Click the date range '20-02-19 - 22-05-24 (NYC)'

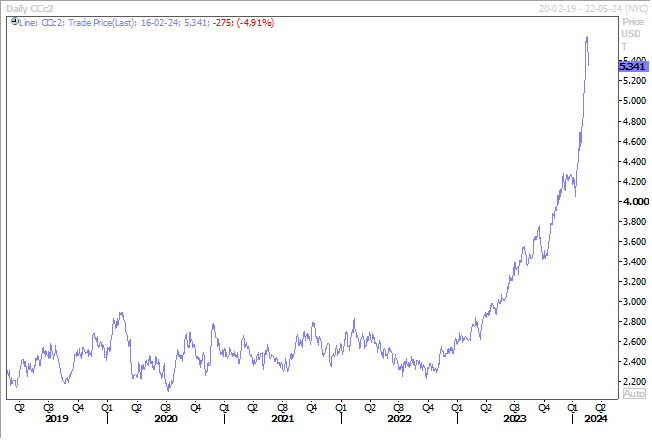point(593,9)
